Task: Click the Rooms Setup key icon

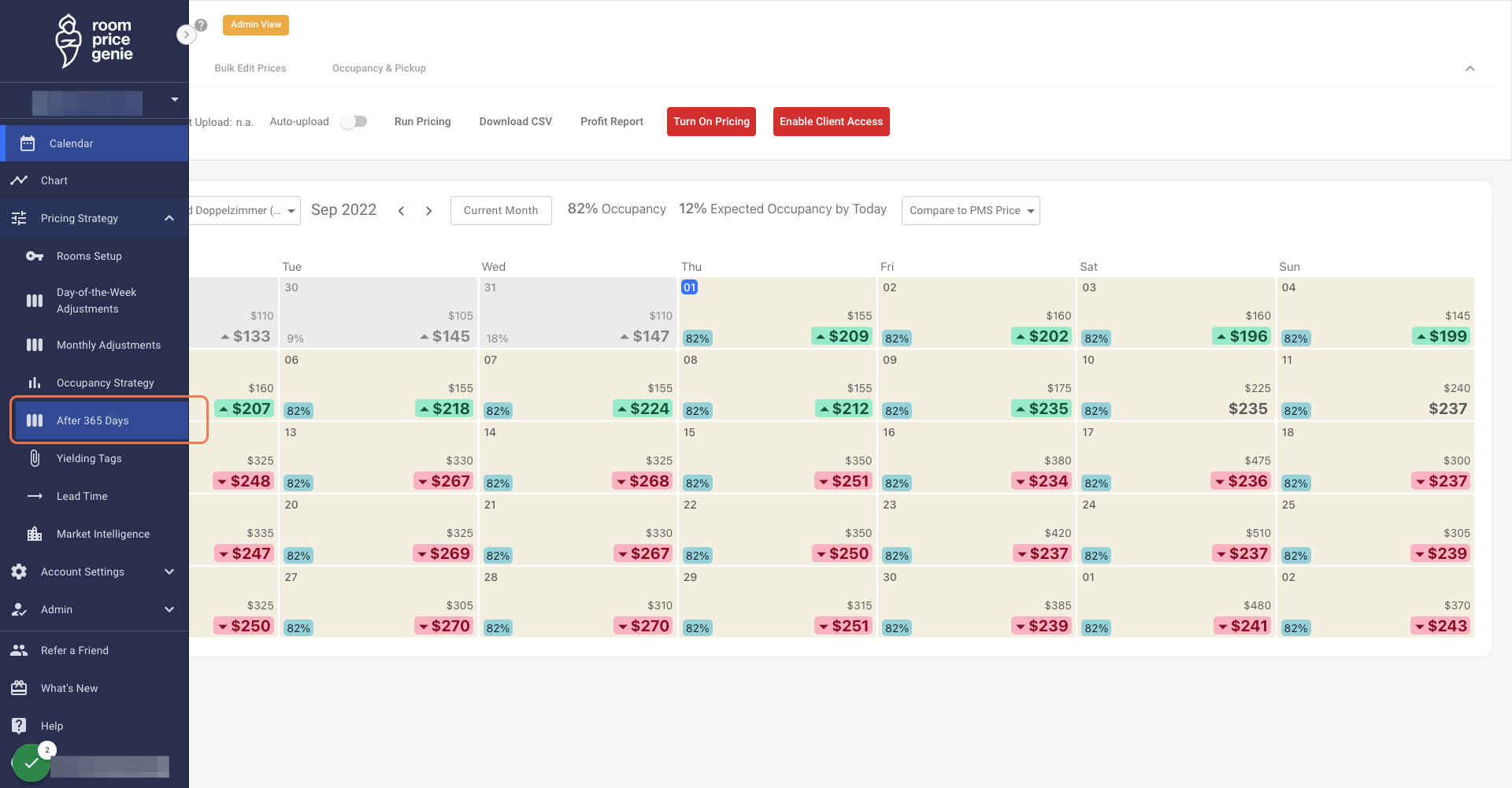Action: point(35,256)
